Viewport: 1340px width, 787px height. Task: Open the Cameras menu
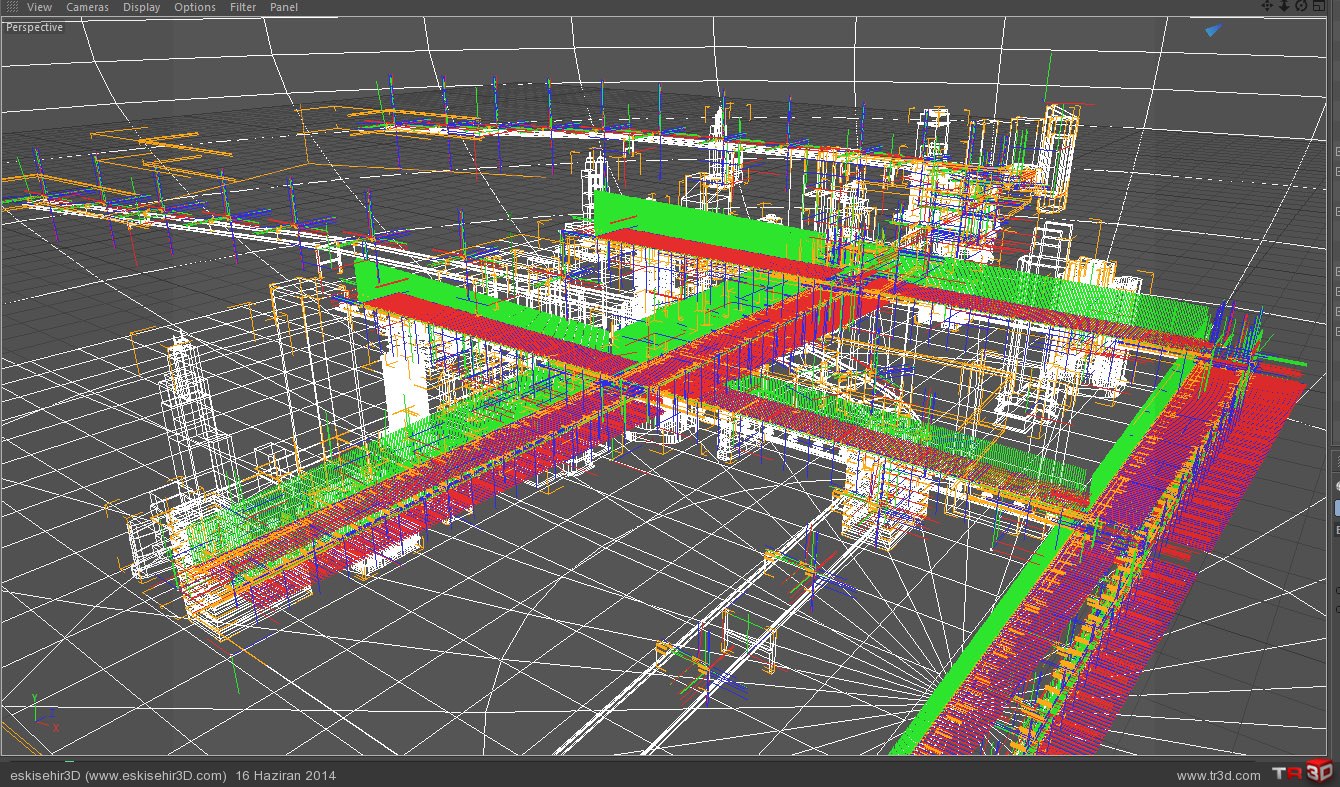(x=88, y=7)
